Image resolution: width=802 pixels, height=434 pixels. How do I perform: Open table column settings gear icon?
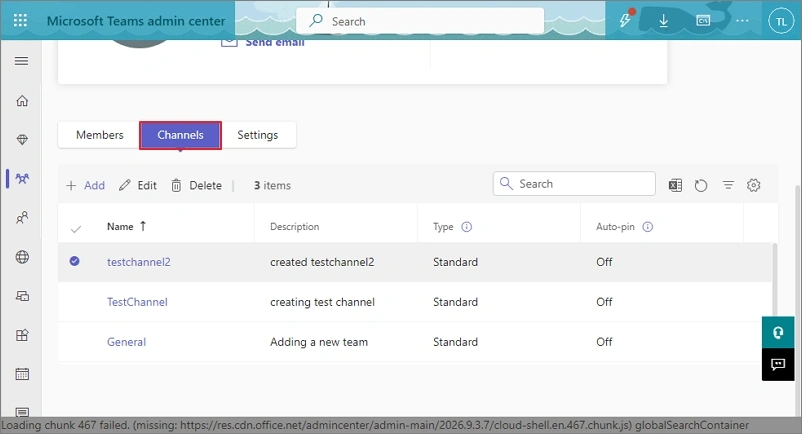pos(753,185)
